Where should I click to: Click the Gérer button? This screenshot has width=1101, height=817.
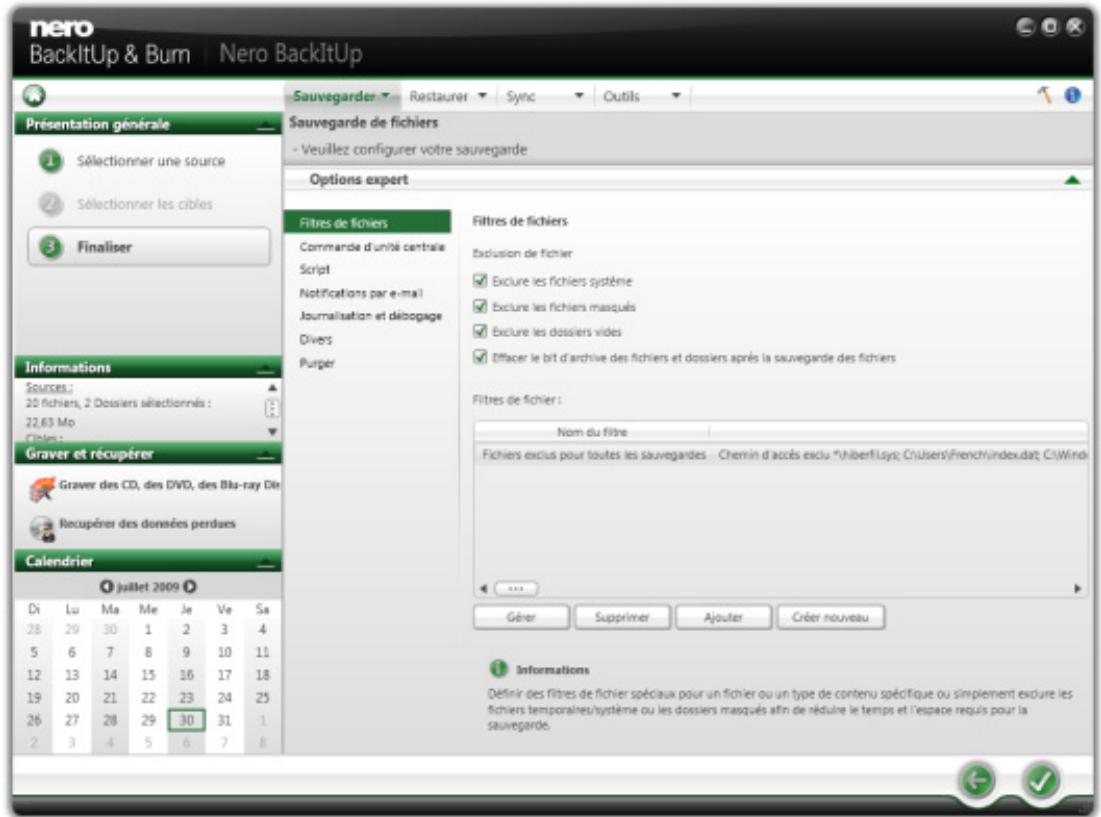(x=521, y=617)
